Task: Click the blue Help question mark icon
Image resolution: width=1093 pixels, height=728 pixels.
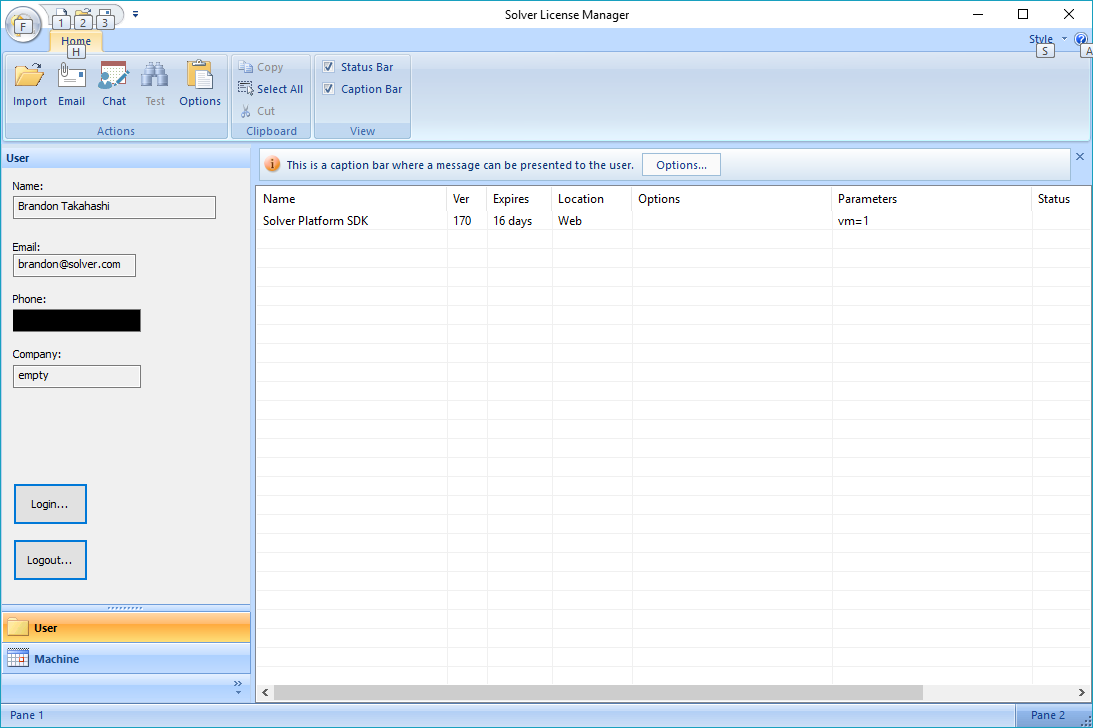Action: (x=1081, y=39)
